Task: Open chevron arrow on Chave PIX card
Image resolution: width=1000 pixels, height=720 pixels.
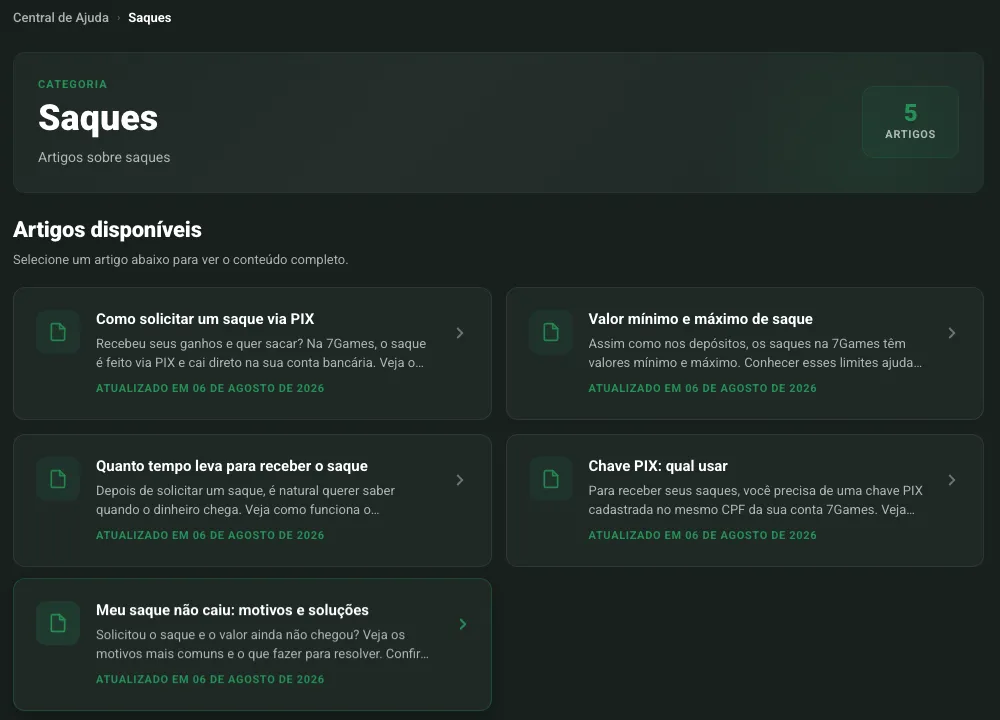Action: 952,480
